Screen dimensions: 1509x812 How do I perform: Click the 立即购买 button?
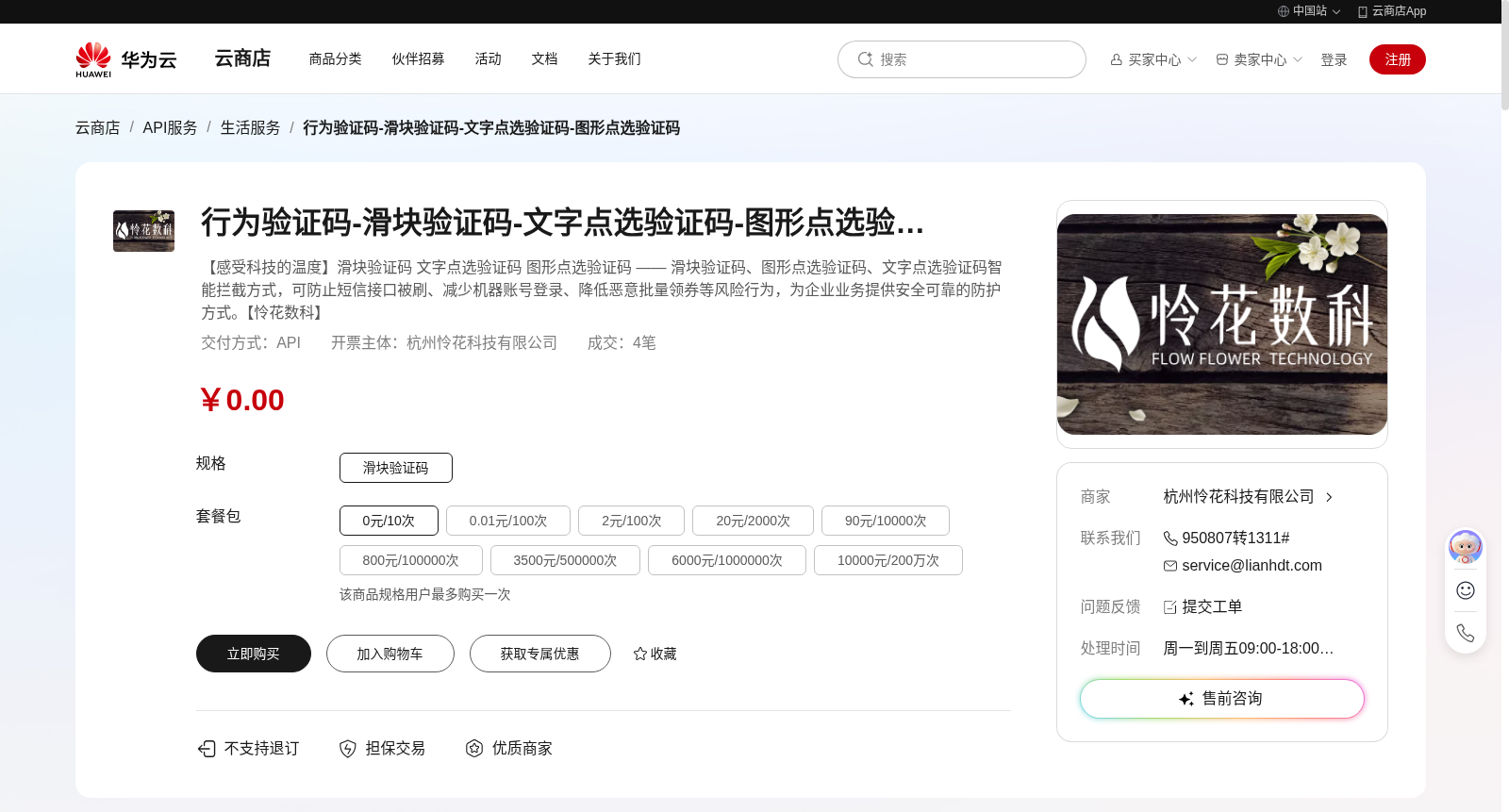[254, 654]
